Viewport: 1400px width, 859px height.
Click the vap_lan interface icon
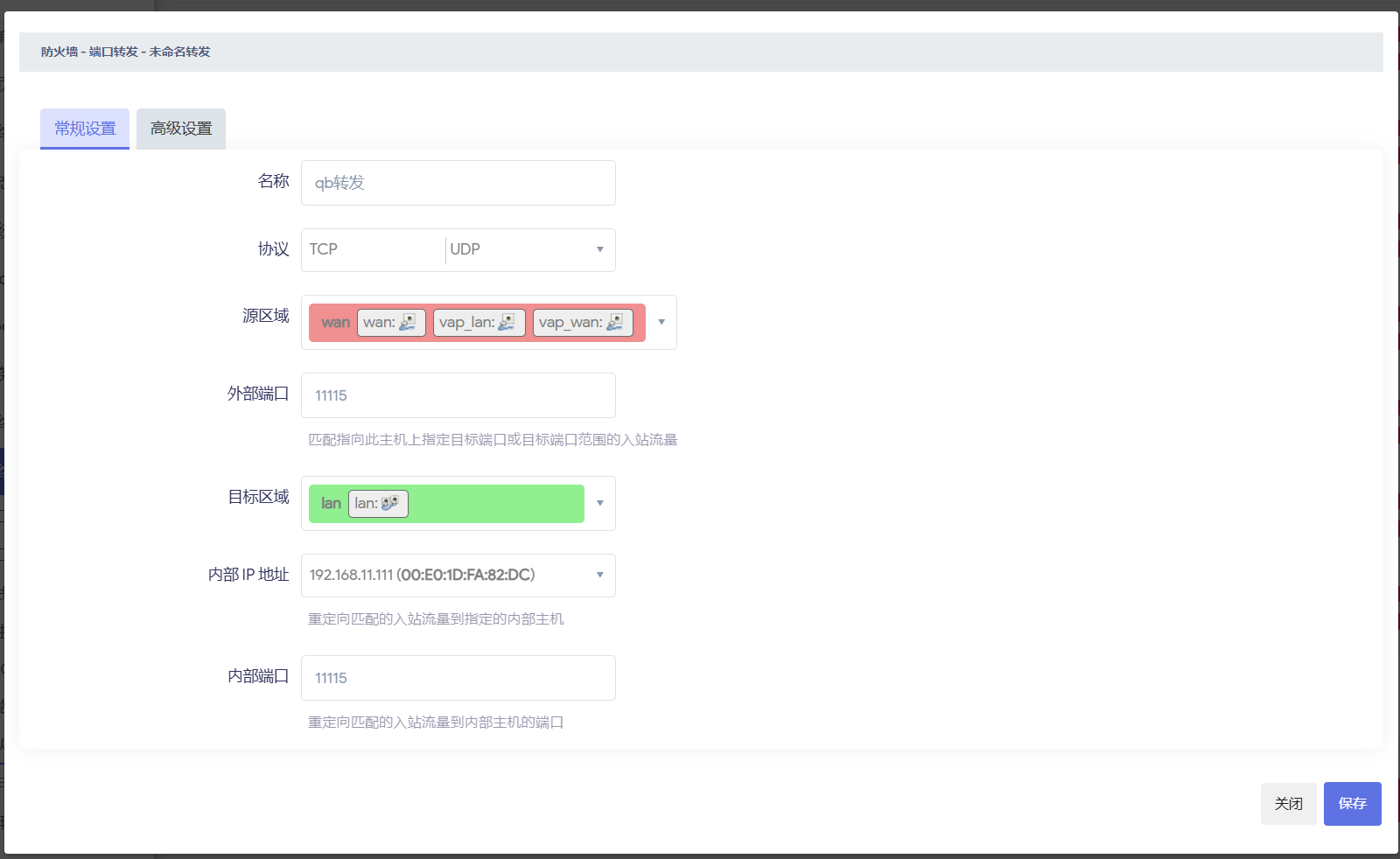[x=507, y=323]
